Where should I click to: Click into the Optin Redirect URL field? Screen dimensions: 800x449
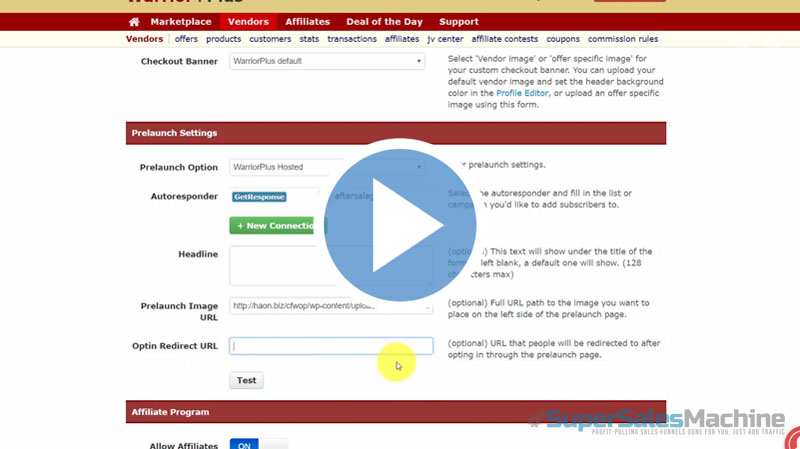coord(331,346)
